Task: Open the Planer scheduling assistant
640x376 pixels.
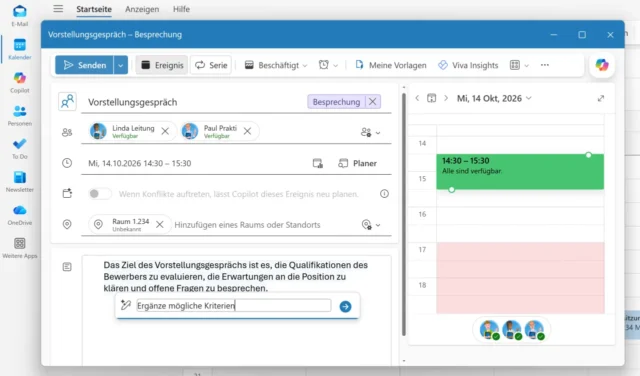Action: coord(358,163)
